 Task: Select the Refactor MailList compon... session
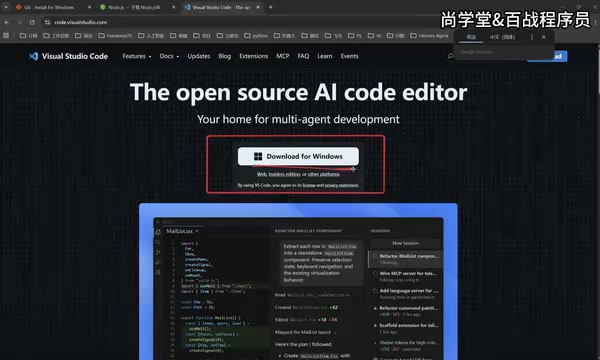[406, 259]
